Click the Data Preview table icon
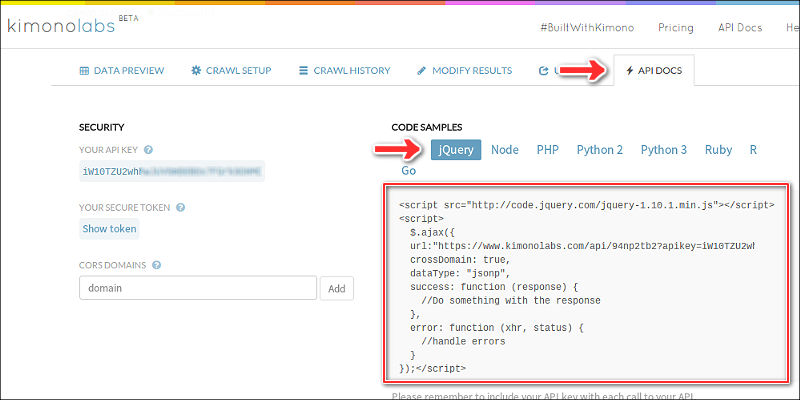 (x=84, y=71)
